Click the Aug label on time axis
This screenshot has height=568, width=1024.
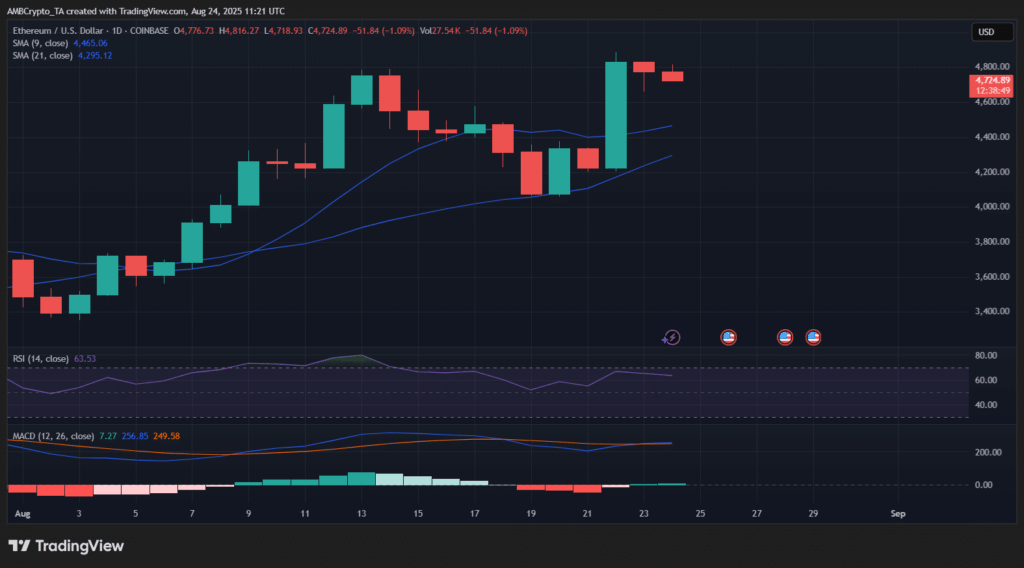[x=22, y=513]
